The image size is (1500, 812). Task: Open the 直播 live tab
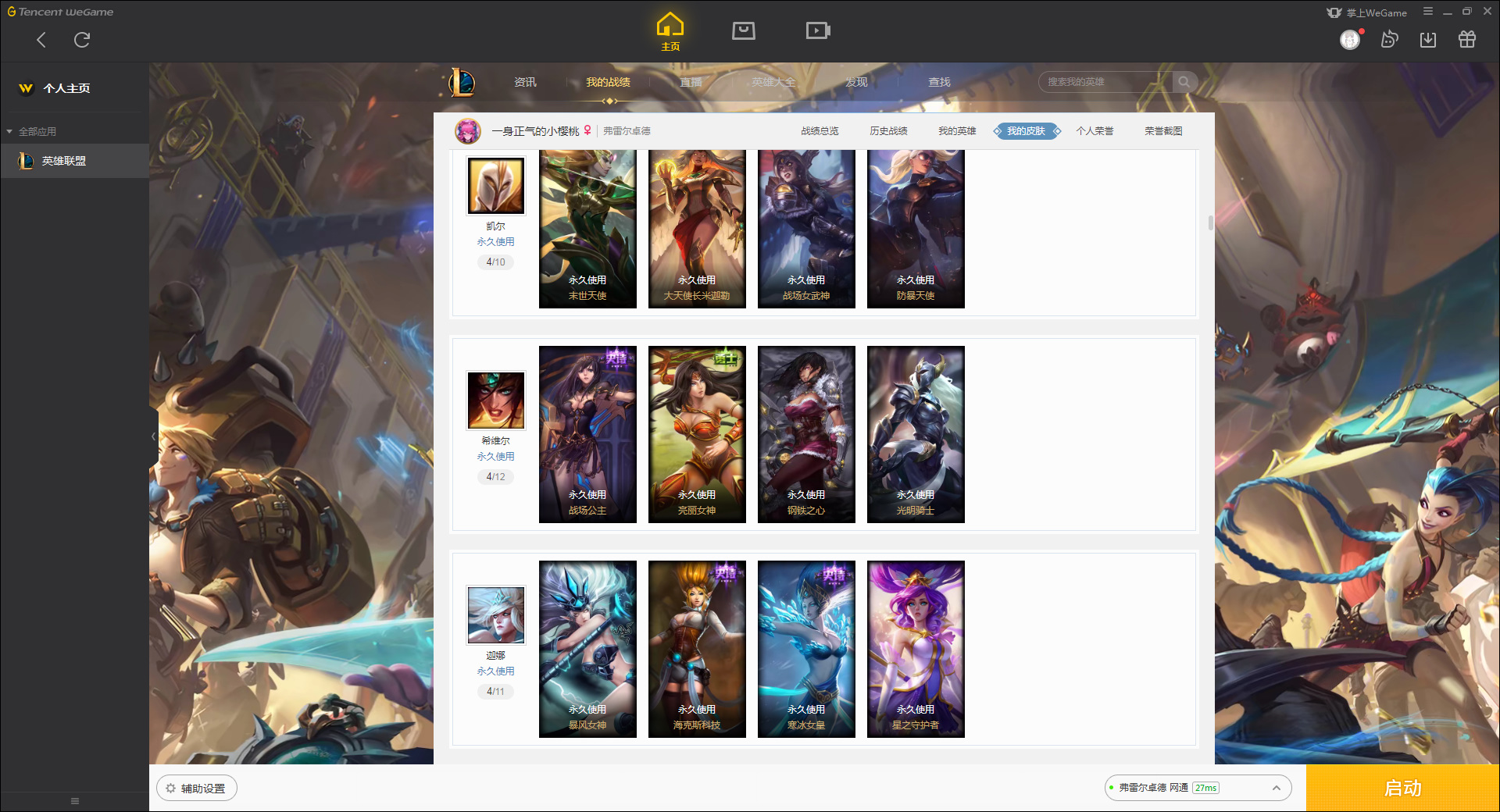[x=691, y=82]
